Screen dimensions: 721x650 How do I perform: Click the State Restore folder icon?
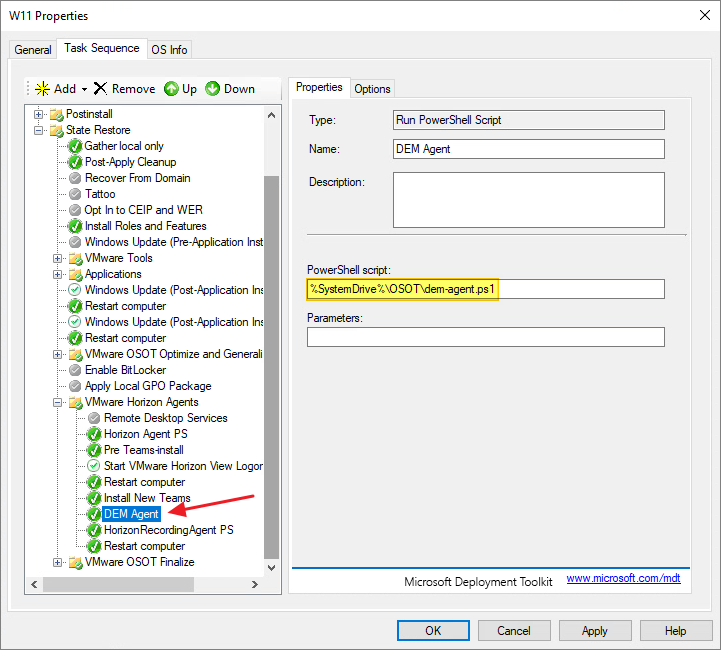[56, 130]
